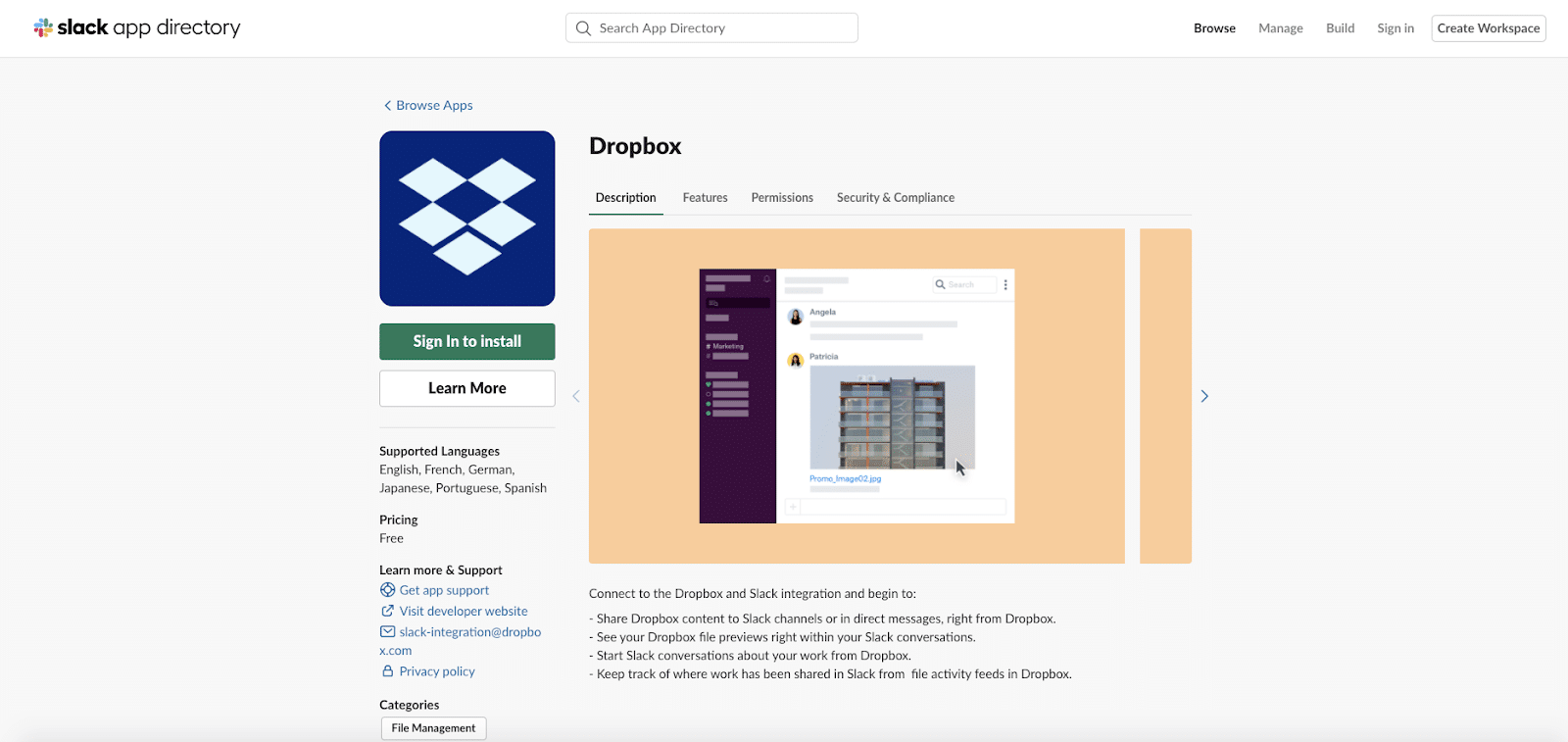Click the main Dropbox screenshot slide
The width and height of the screenshot is (1568, 742).
pyautogui.click(x=857, y=396)
